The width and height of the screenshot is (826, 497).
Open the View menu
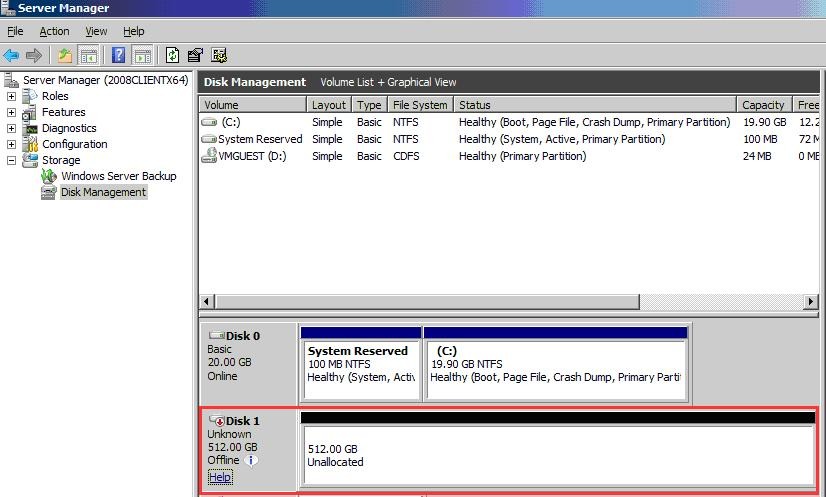[x=96, y=32]
